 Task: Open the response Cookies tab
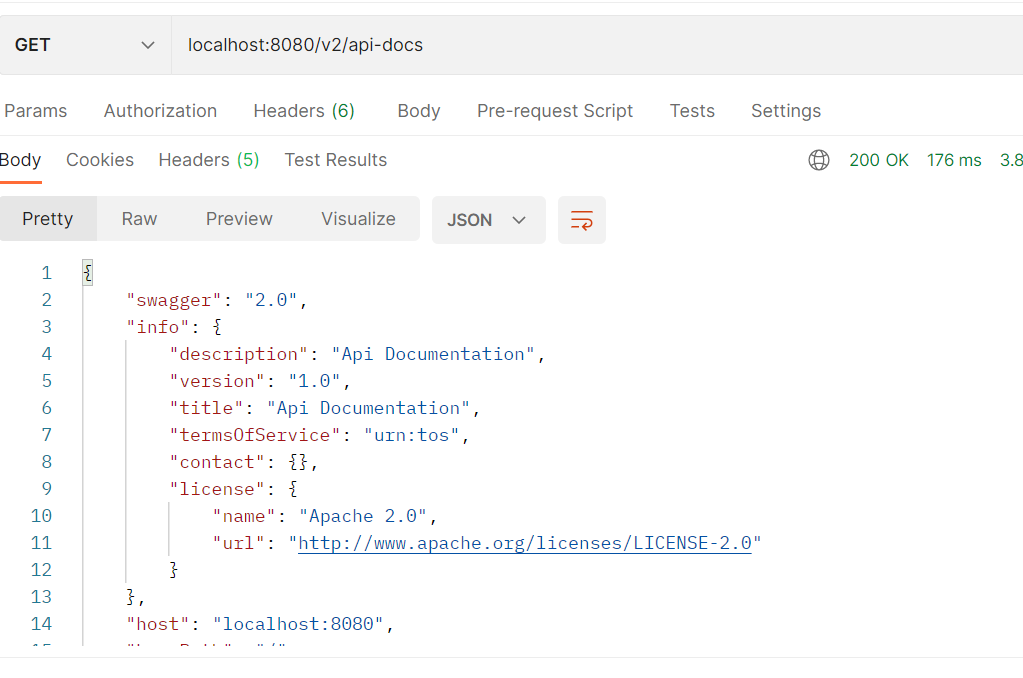[100, 160]
